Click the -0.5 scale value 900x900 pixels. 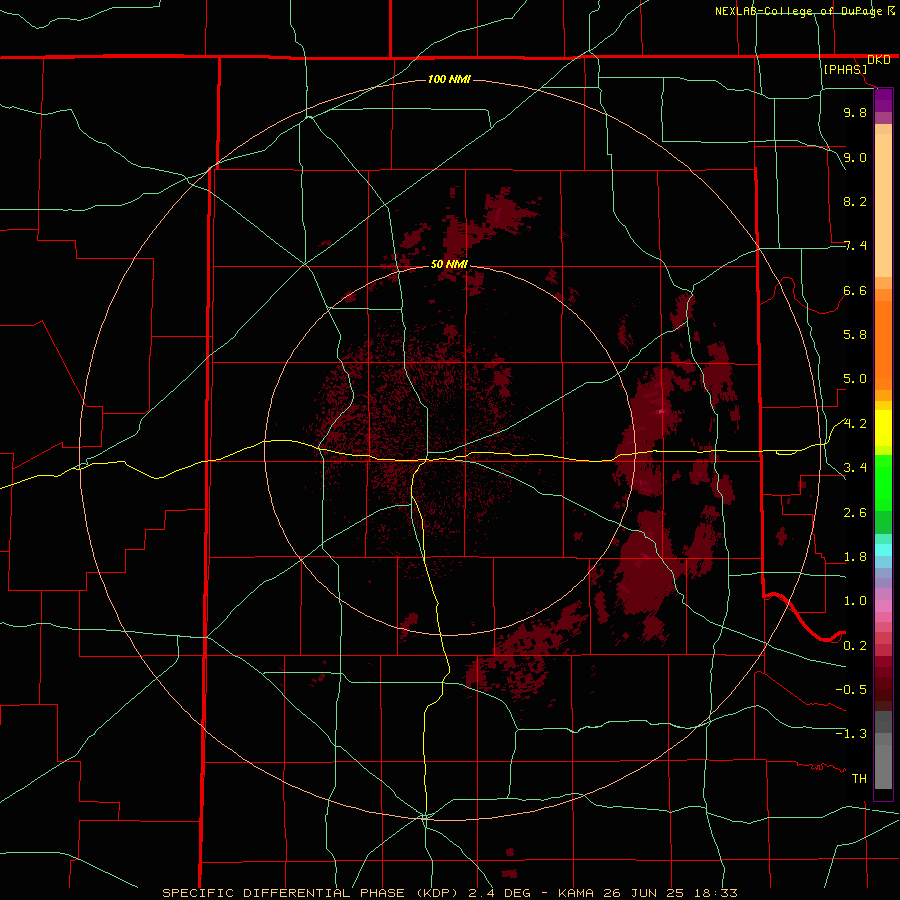point(851,690)
